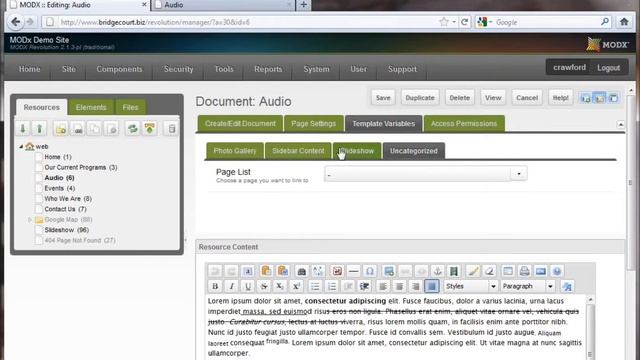Viewport: 640px width, 360px height.
Task: Switch to the Files tab
Action: pyautogui.click(x=130, y=107)
